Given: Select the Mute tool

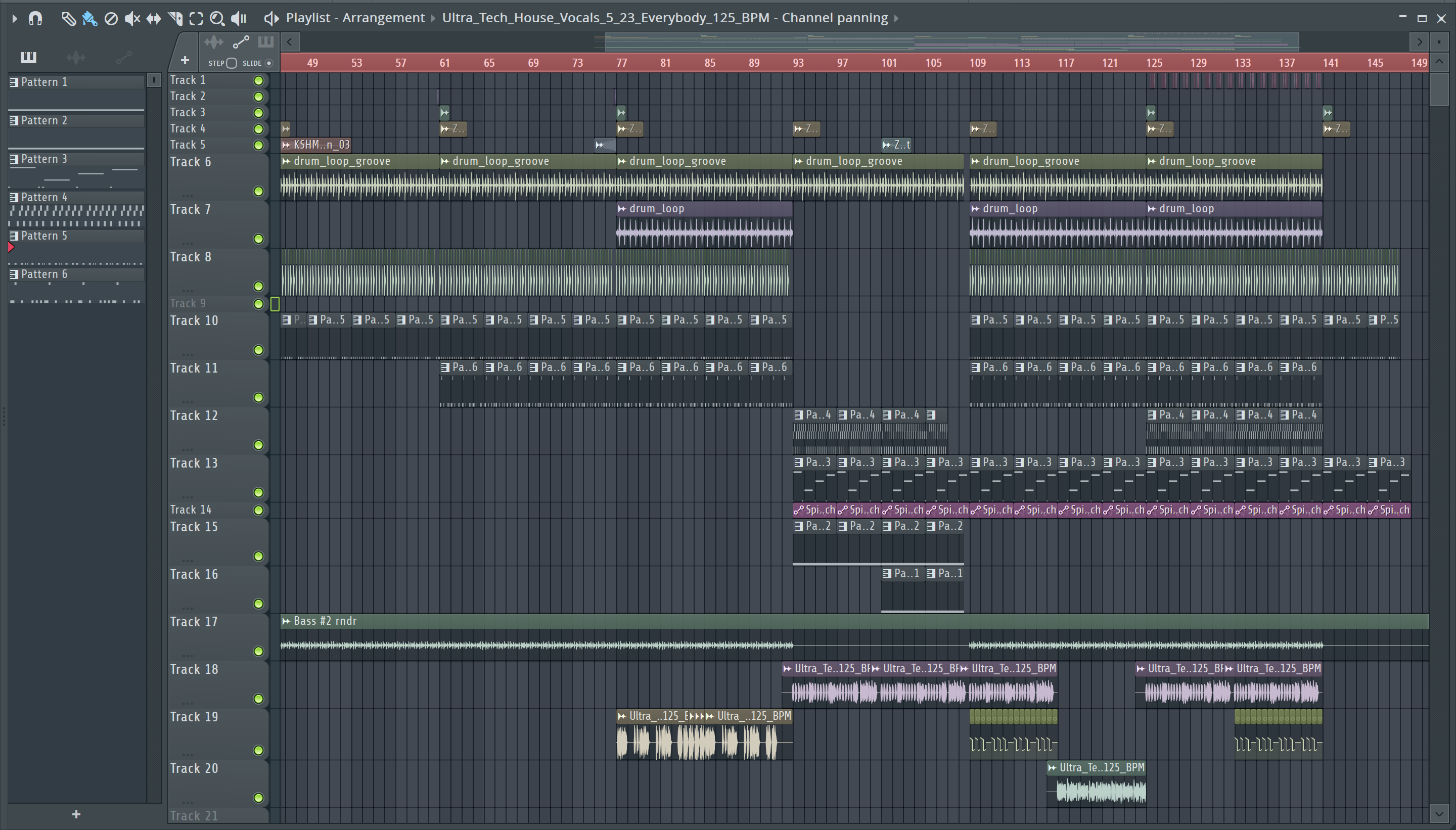Looking at the screenshot, I should click(132, 18).
